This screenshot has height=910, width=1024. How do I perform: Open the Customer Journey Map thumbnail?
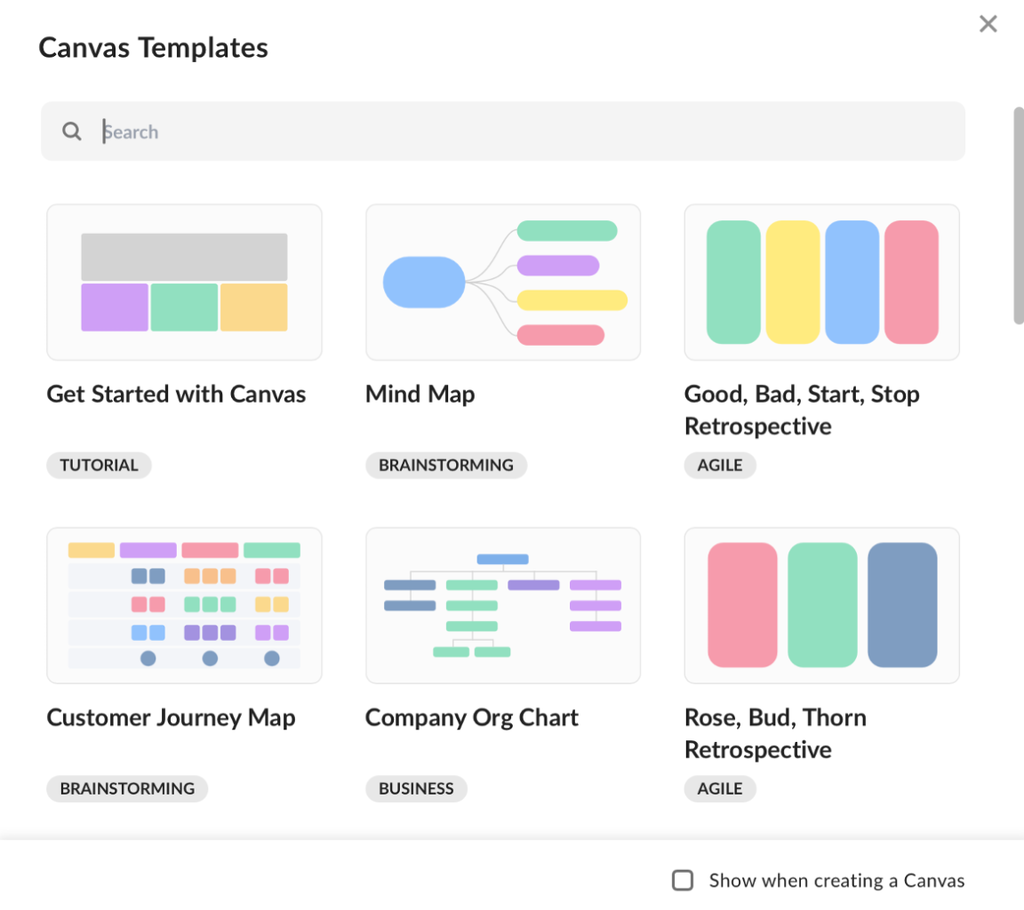click(184, 605)
